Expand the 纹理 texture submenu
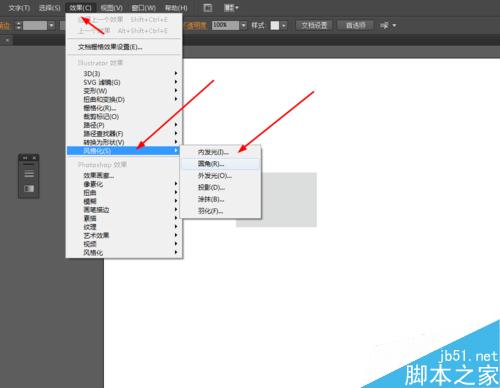 pyautogui.click(x=124, y=227)
